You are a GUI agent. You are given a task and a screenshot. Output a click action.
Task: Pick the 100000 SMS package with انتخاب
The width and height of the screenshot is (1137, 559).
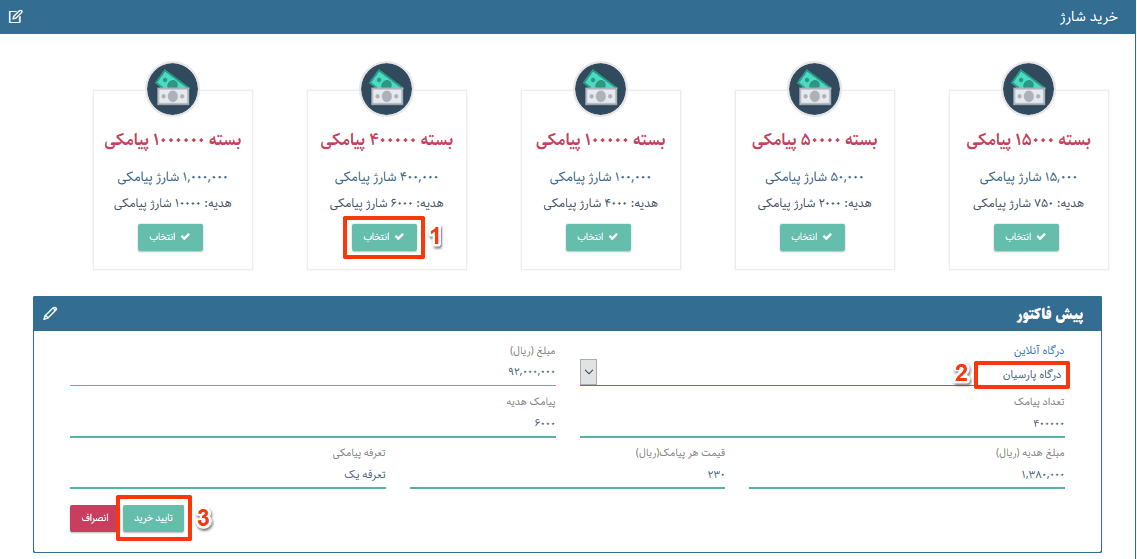(598, 238)
